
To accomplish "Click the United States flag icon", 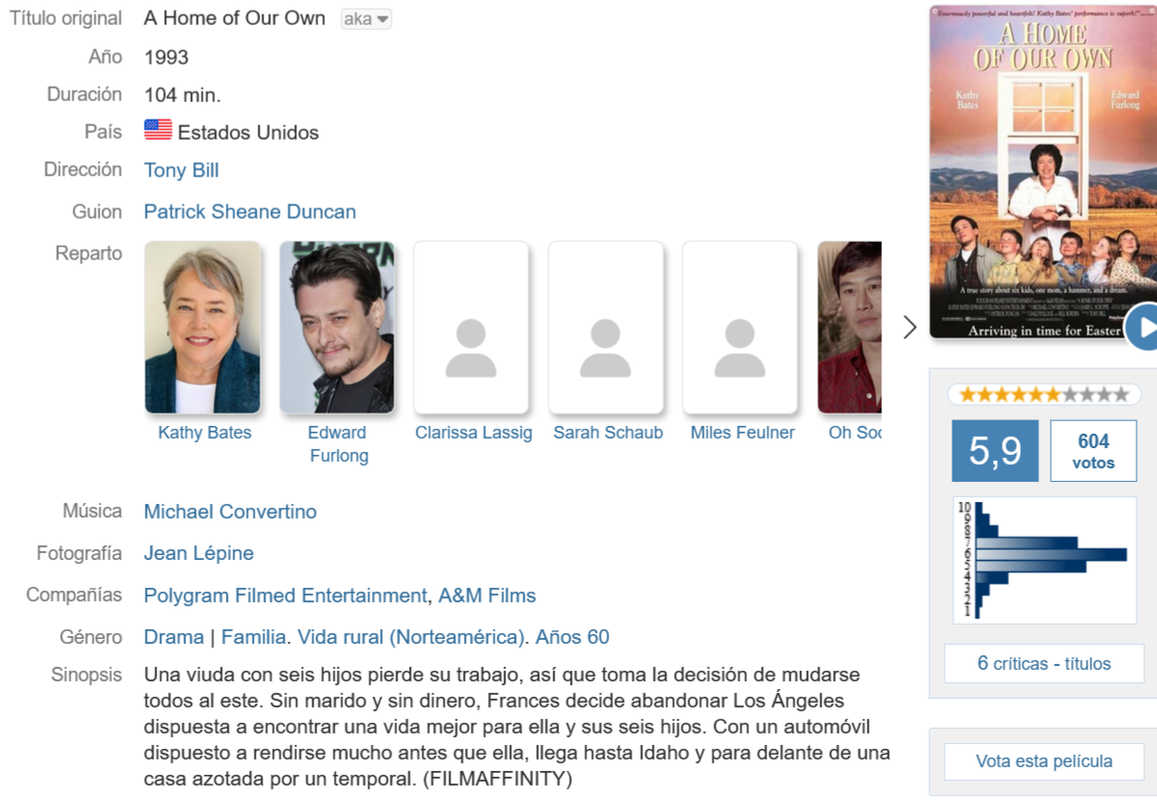I will (x=158, y=131).
